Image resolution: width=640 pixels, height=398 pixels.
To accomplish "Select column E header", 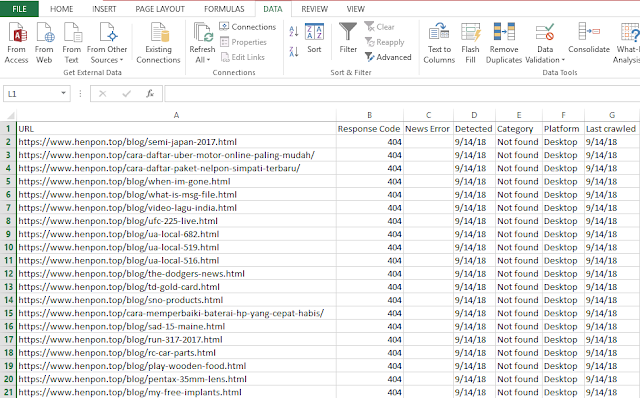I will [519, 115].
